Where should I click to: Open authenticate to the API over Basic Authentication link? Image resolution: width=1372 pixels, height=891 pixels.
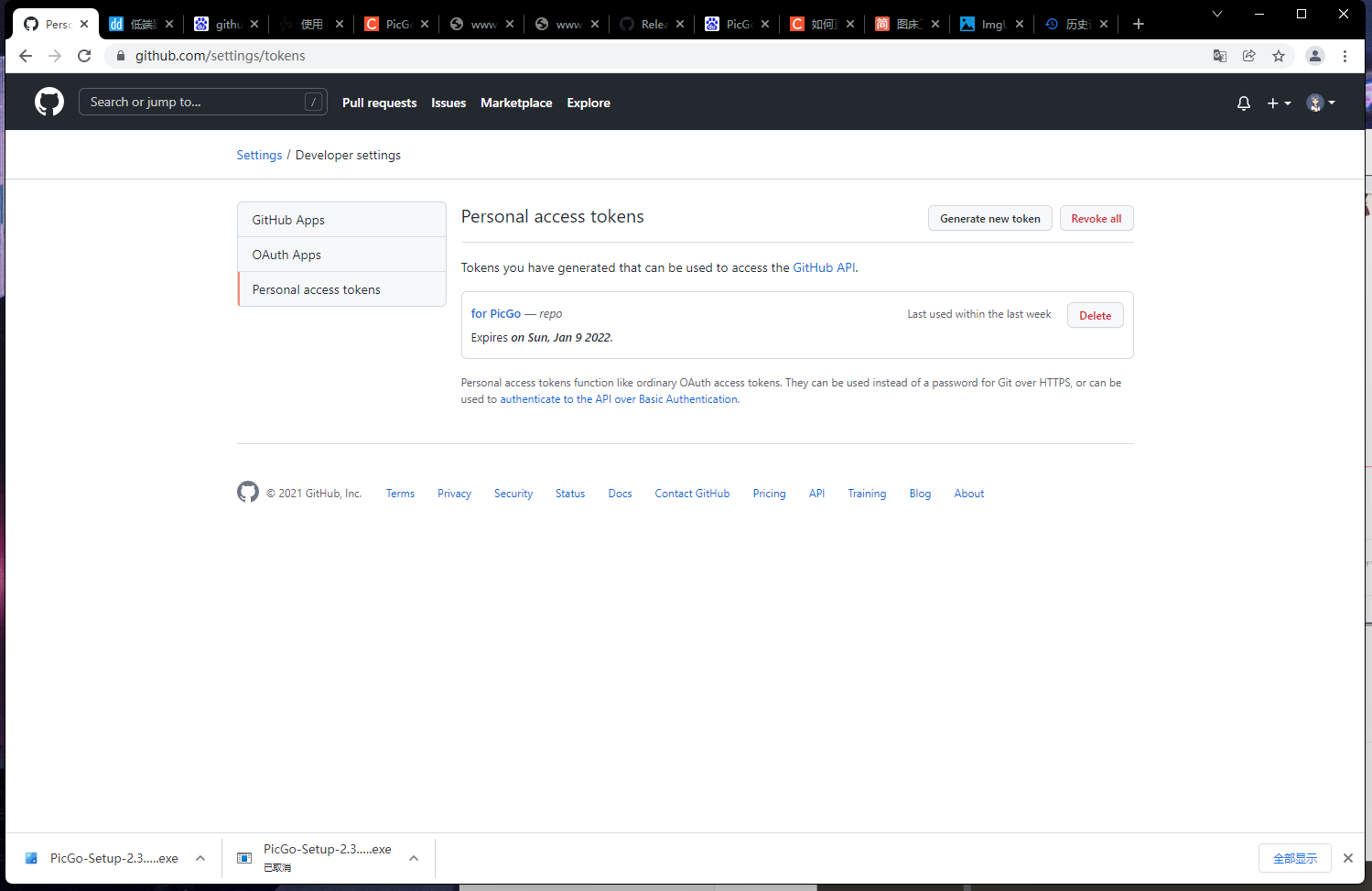click(x=619, y=399)
